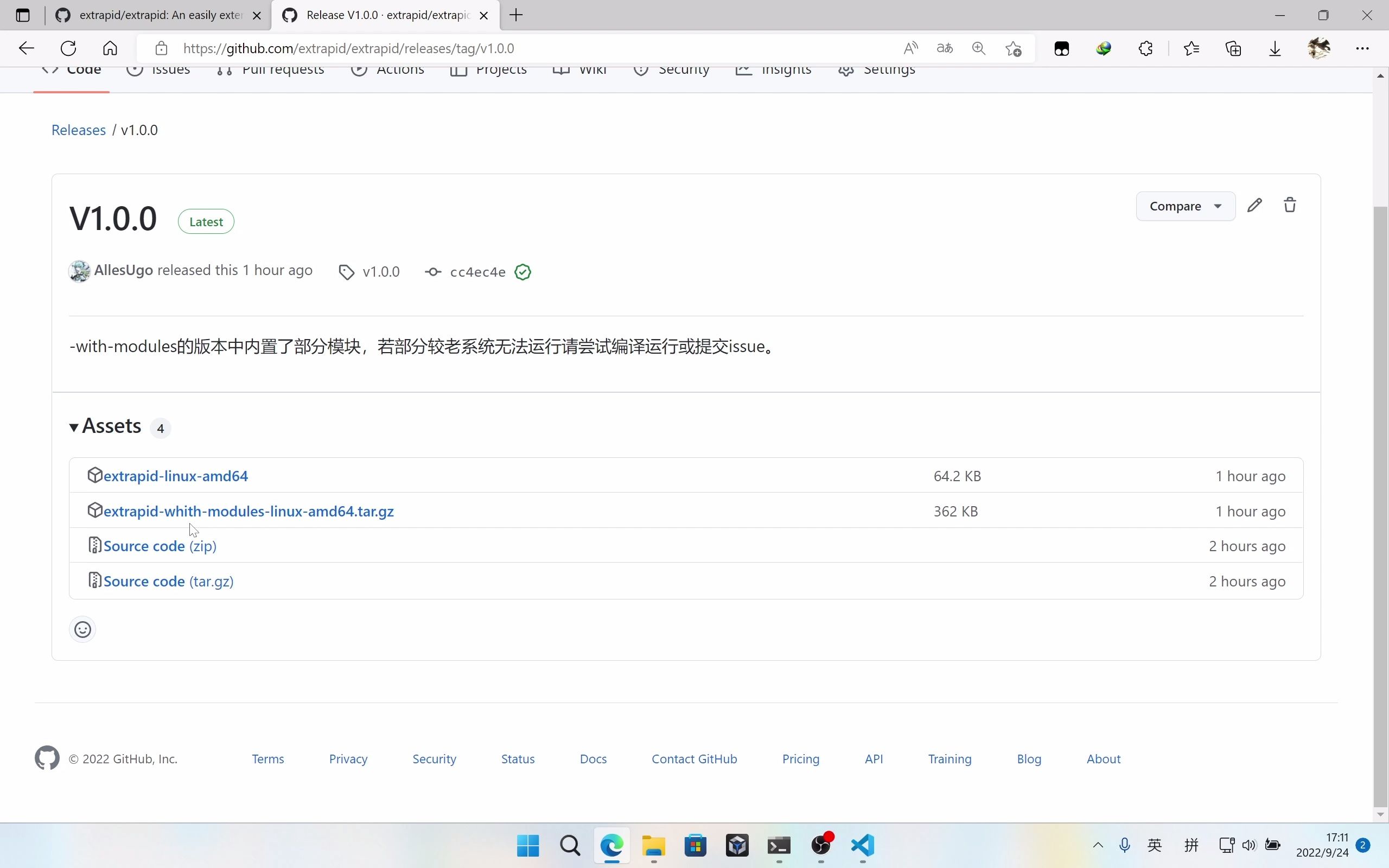Open read aloud in the address bar
1389x868 pixels.
[910, 48]
